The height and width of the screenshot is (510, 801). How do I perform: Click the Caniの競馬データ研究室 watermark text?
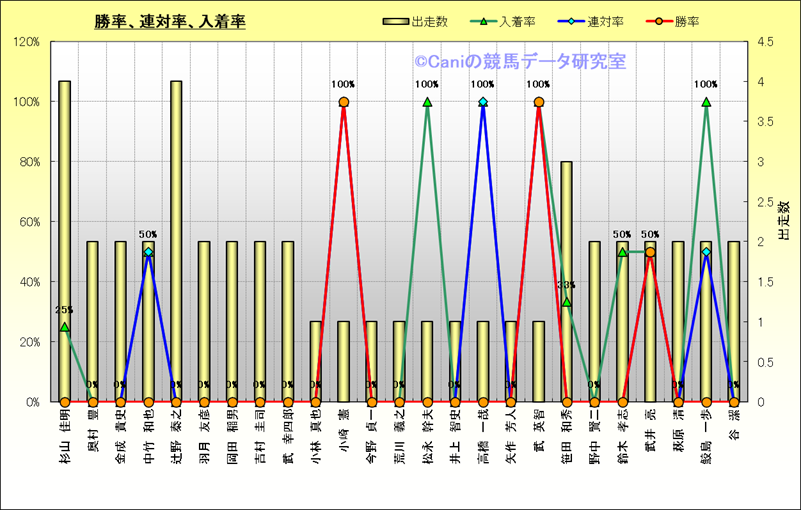(x=520, y=62)
